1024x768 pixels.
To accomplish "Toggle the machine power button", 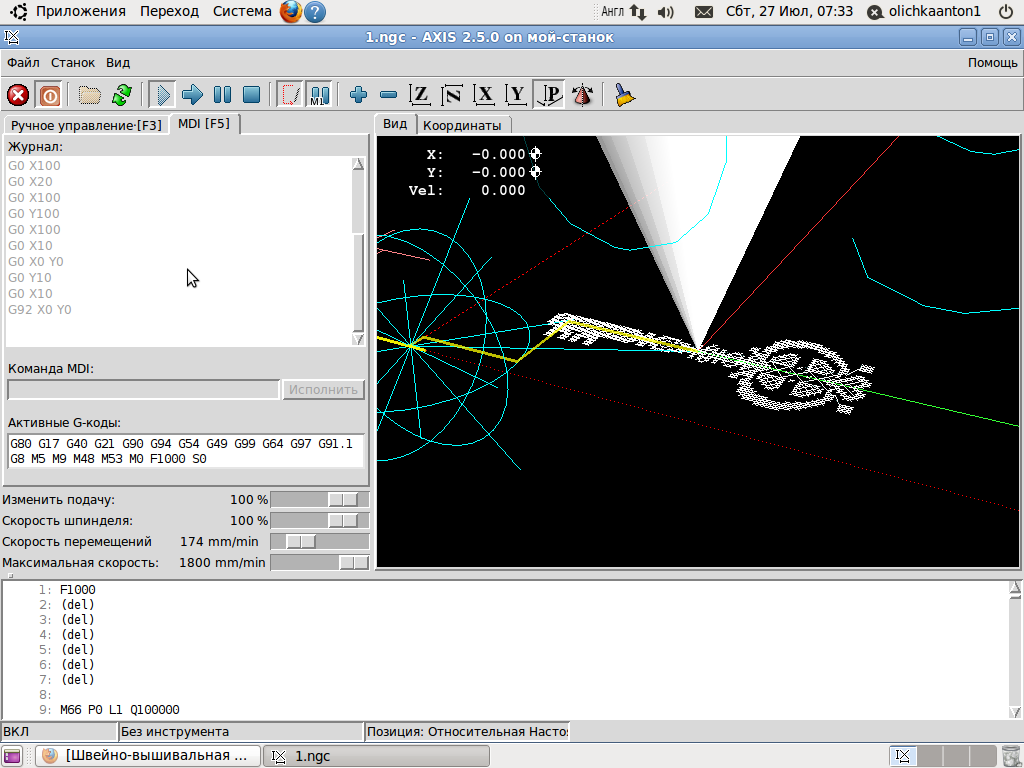I will [49, 95].
